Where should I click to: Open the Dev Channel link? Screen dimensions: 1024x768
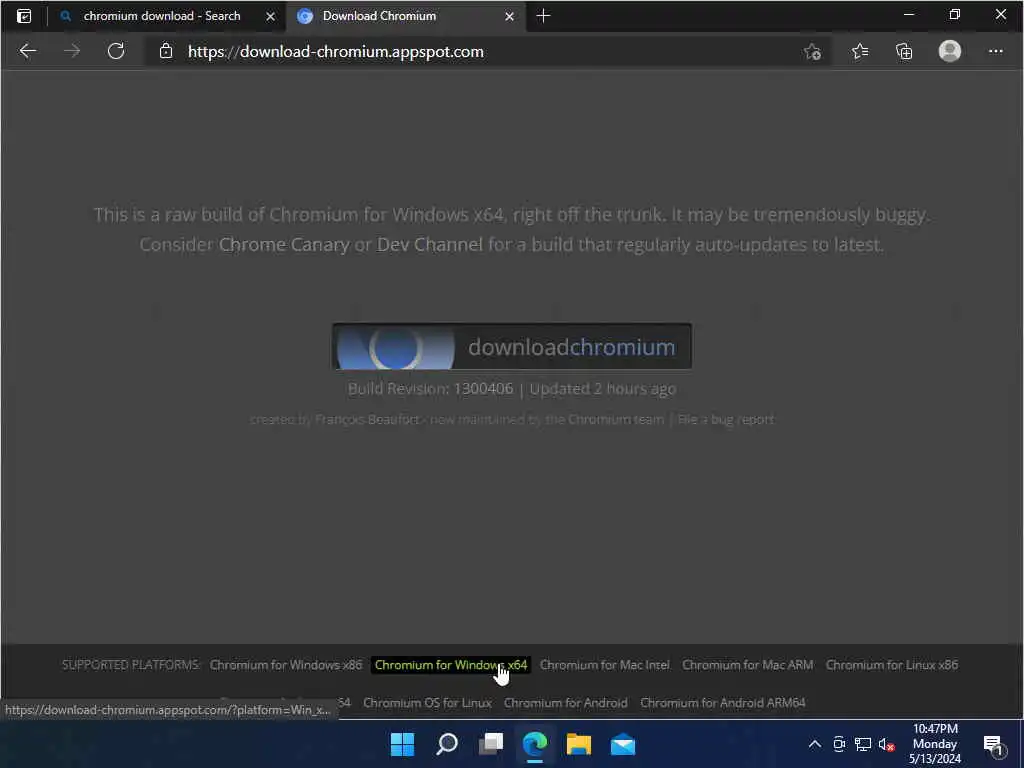[430, 244]
